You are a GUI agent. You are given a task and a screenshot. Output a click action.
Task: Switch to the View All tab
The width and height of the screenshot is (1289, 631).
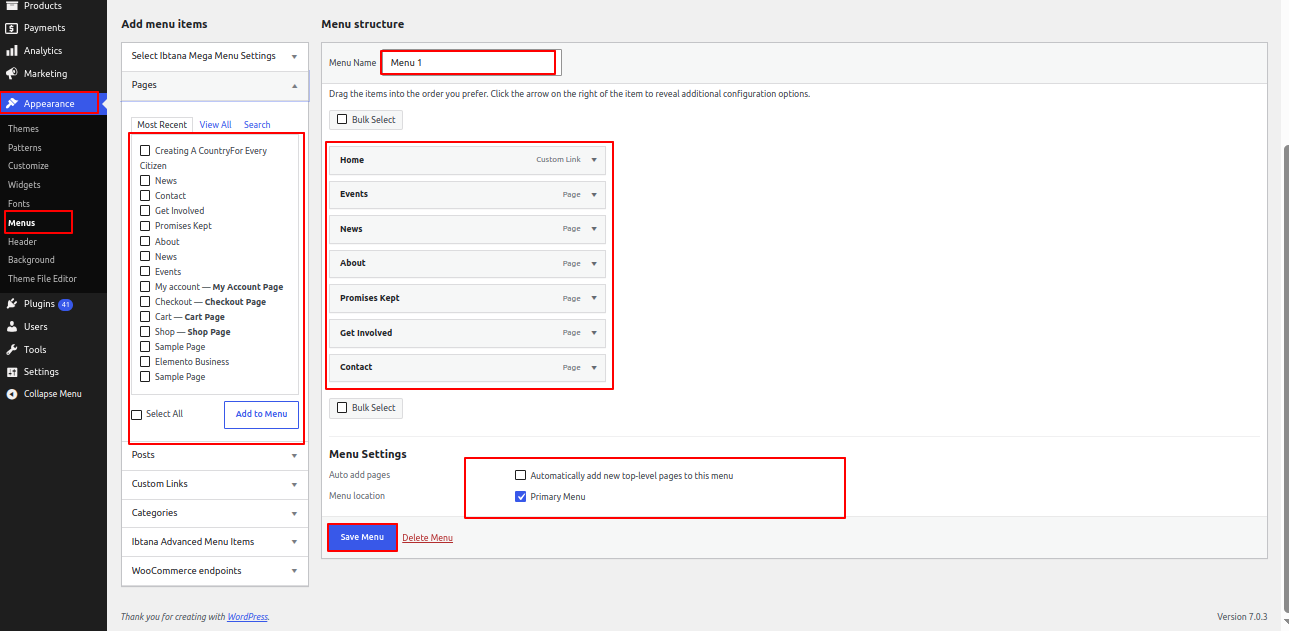click(215, 125)
